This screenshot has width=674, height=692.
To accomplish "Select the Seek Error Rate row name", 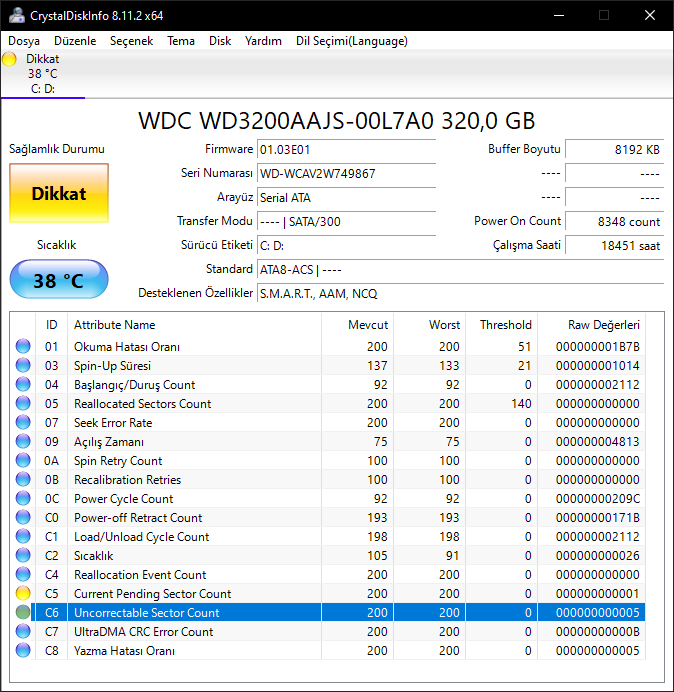I will tap(113, 423).
